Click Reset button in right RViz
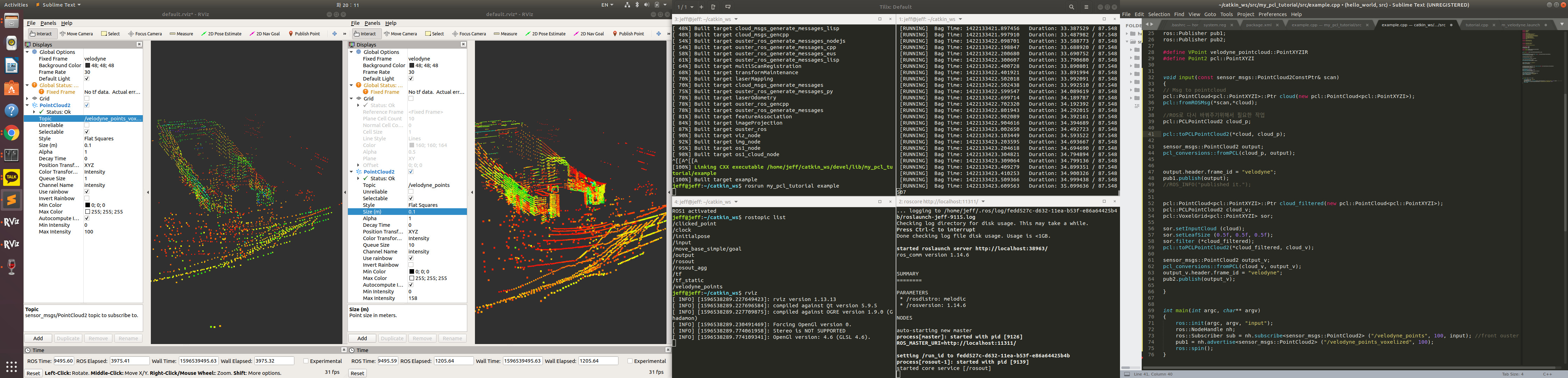This screenshot has width=1568, height=378. 357,373
